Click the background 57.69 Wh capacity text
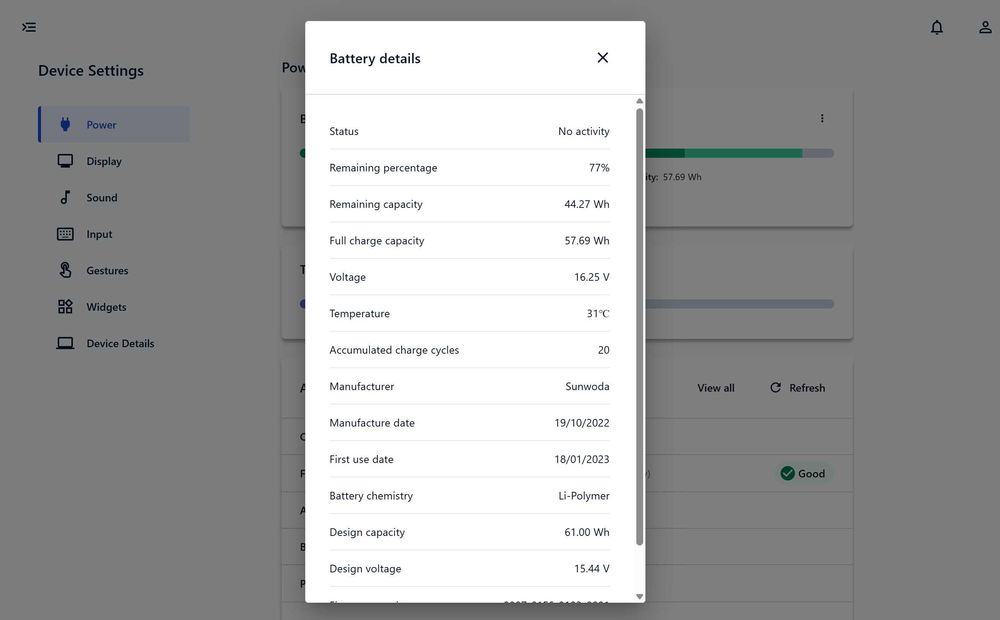Viewport: 1000px width, 620px height. [682, 177]
